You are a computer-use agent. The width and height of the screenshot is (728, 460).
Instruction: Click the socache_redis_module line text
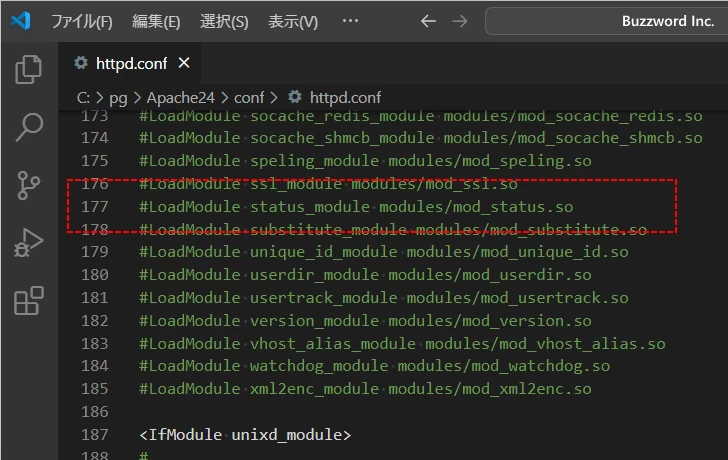coord(421,117)
